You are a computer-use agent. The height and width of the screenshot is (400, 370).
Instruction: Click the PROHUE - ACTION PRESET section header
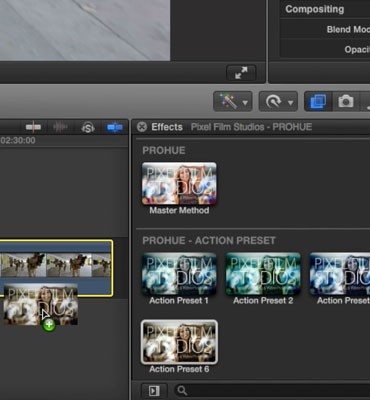(x=209, y=241)
